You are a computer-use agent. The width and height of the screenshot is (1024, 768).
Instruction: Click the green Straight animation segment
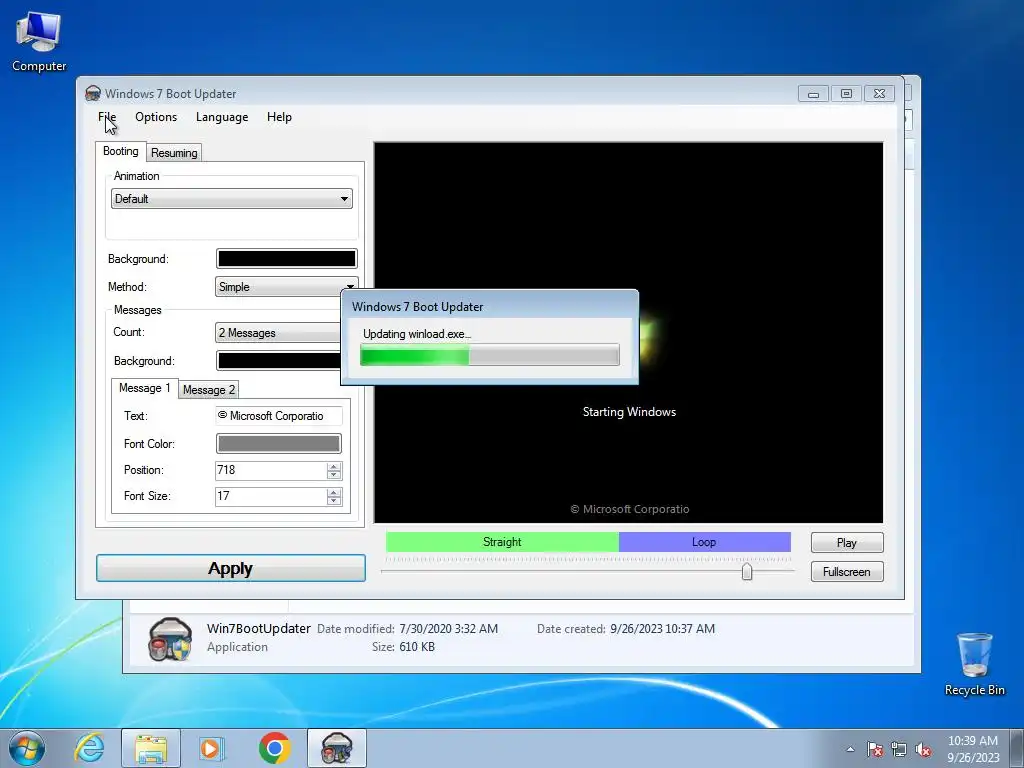(502, 542)
